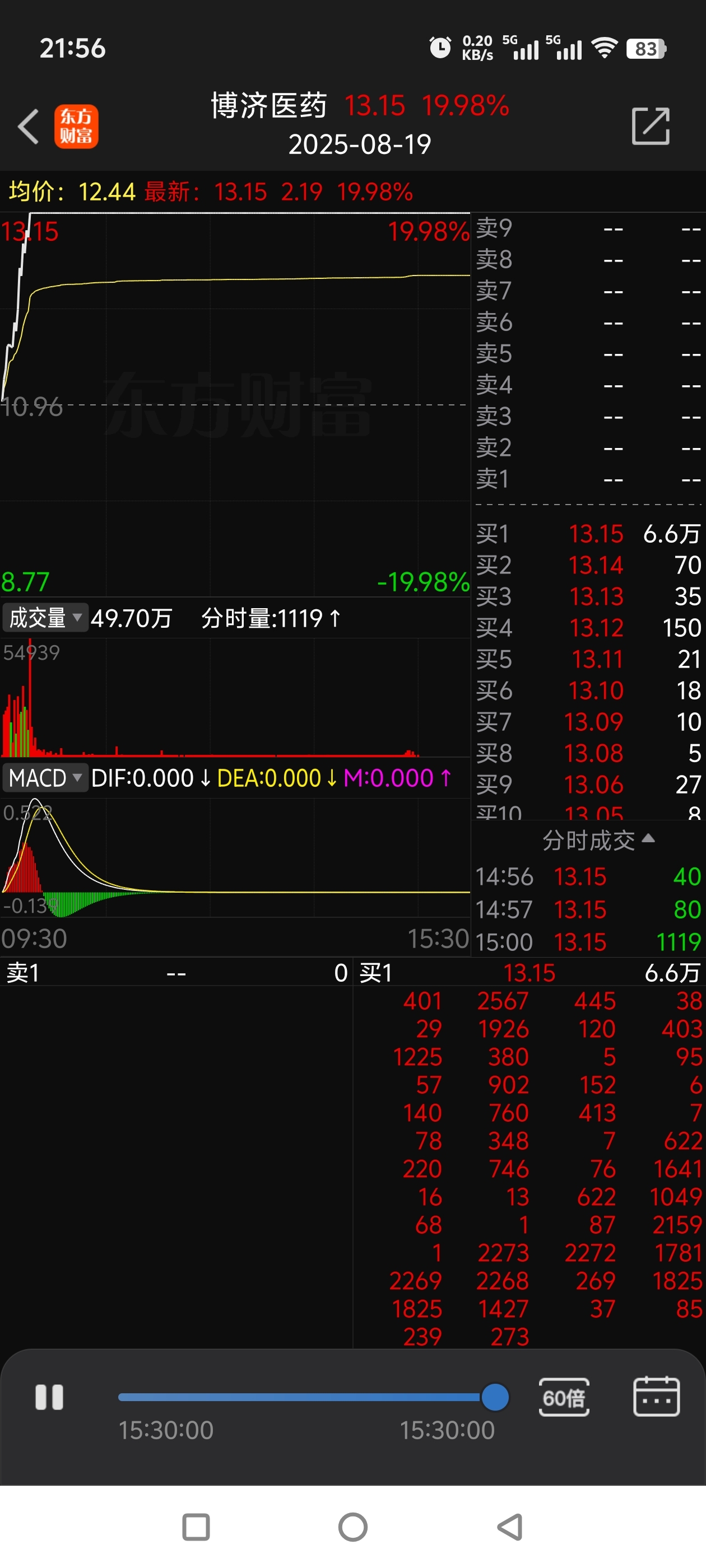Tap the Android recent apps button
Screen dimensions: 706x1568
point(196,1527)
